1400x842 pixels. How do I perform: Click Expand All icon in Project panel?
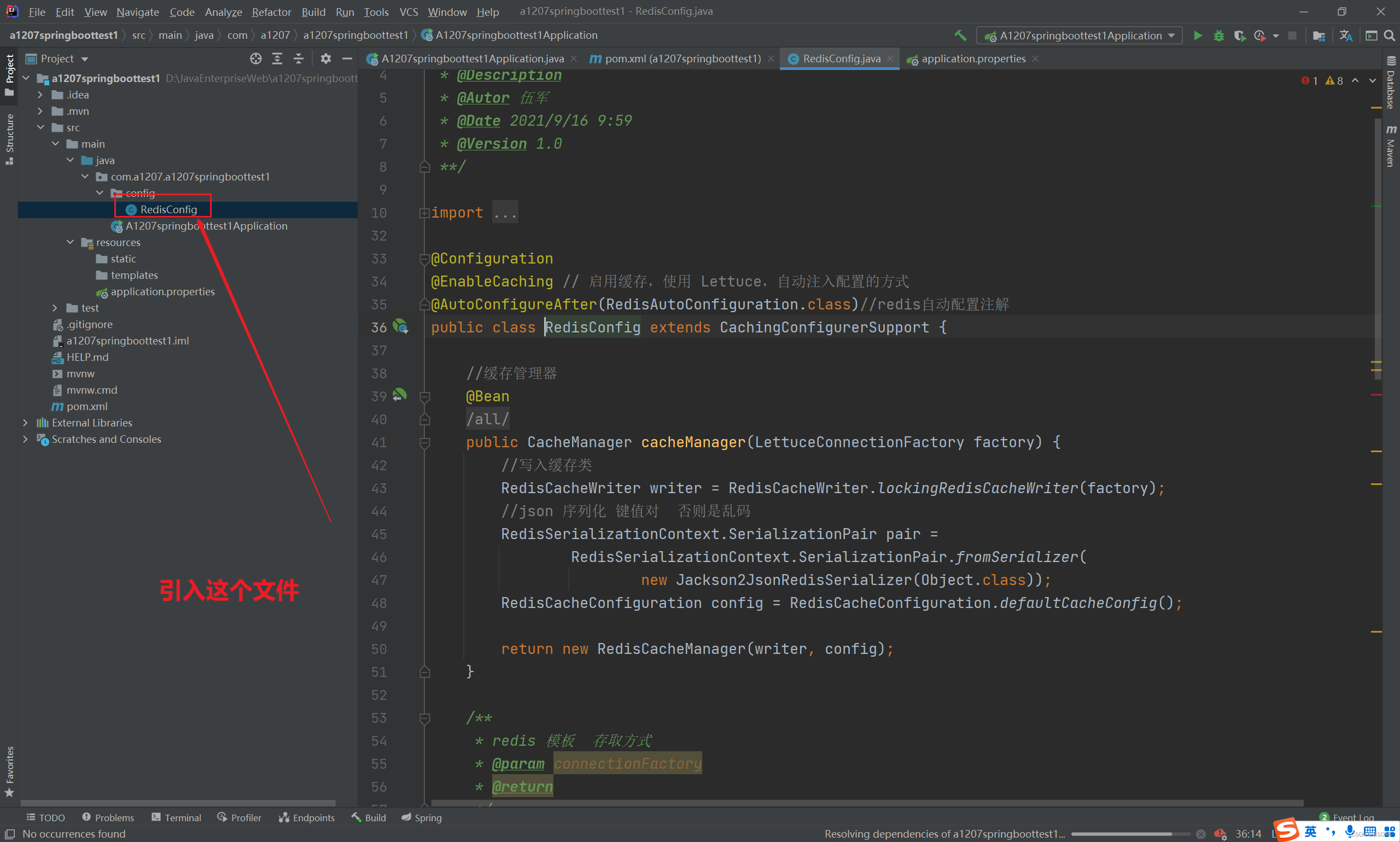(277, 59)
